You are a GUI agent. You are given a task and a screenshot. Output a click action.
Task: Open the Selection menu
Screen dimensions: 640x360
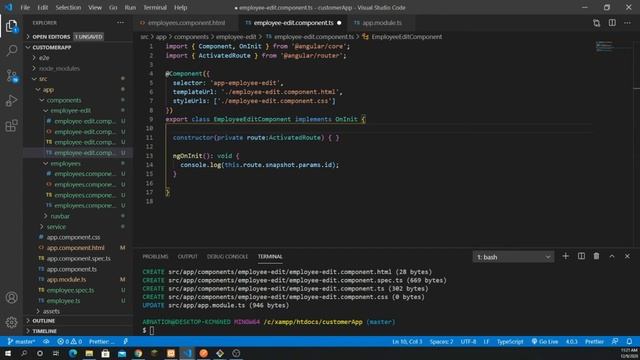coord(68,7)
